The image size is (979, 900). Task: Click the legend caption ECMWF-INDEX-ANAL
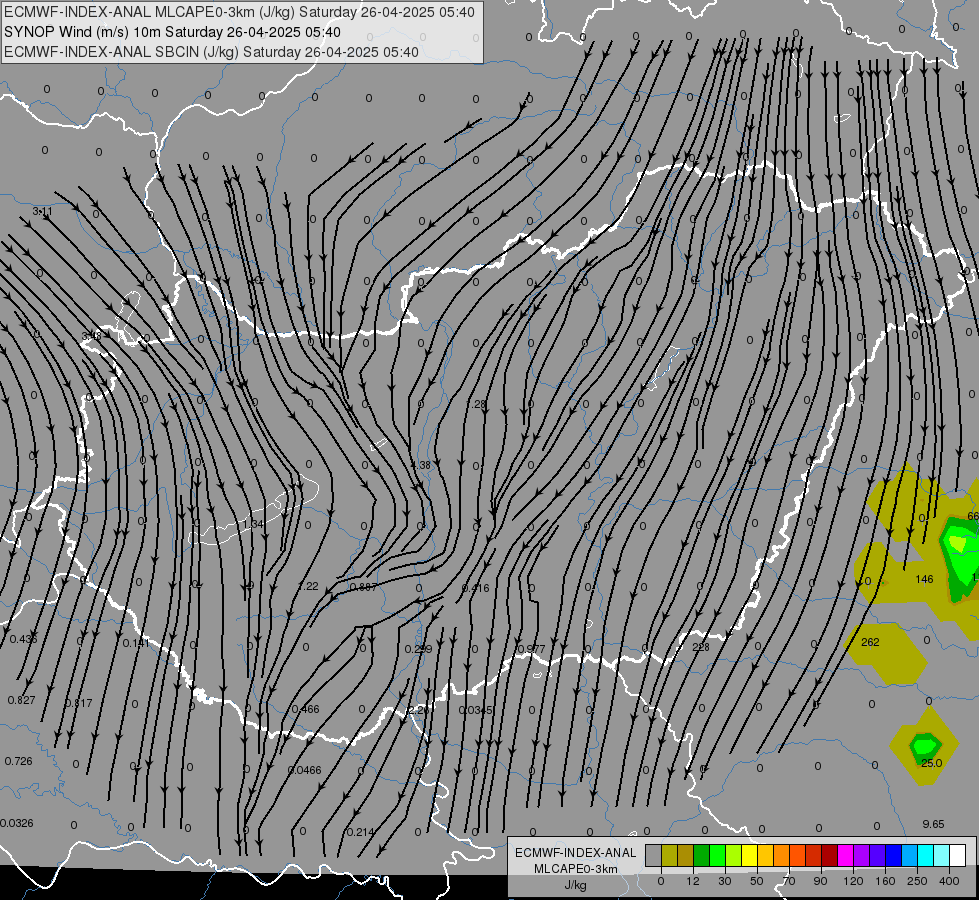click(x=576, y=853)
